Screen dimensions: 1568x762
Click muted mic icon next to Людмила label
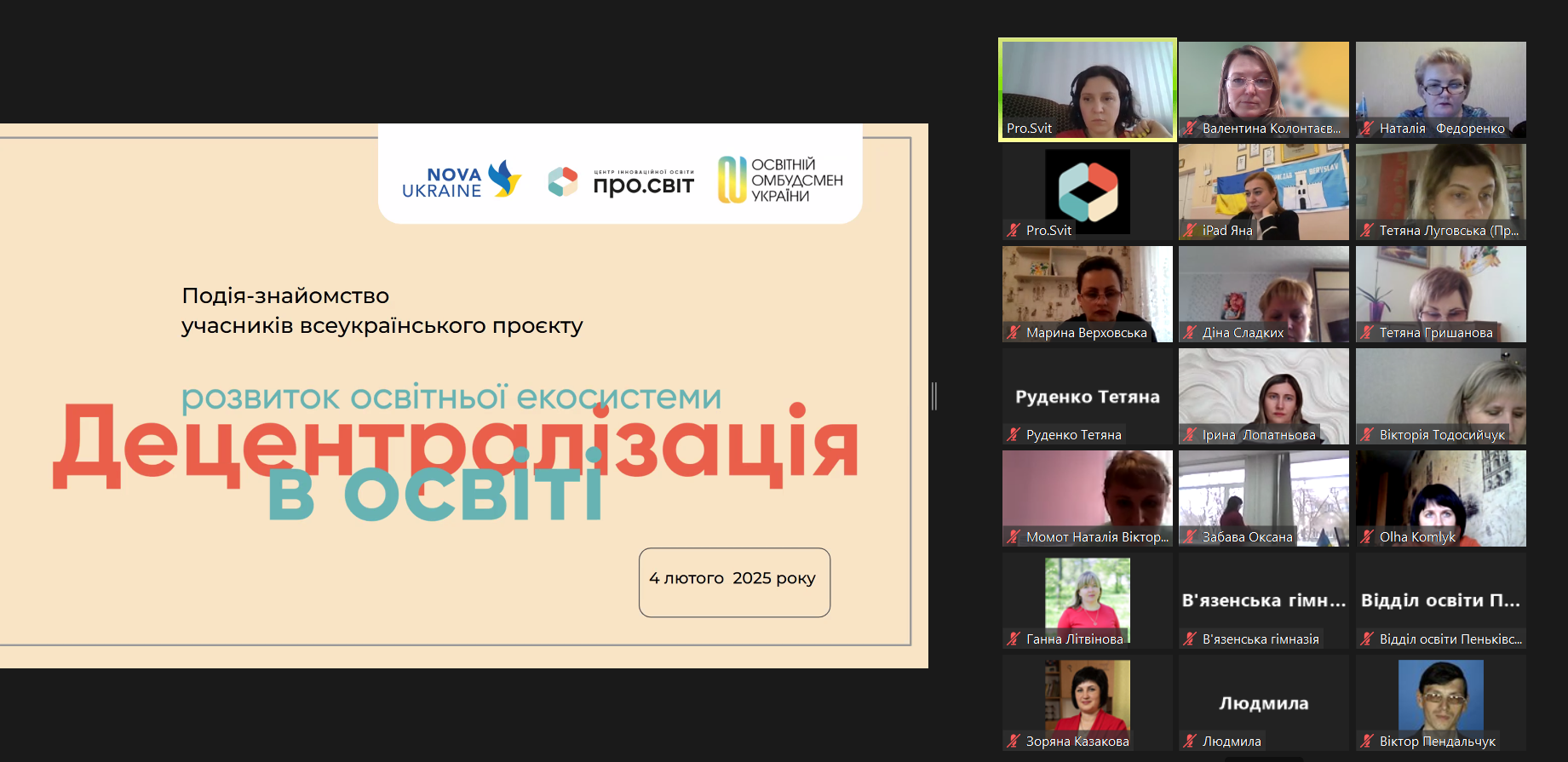(1190, 742)
